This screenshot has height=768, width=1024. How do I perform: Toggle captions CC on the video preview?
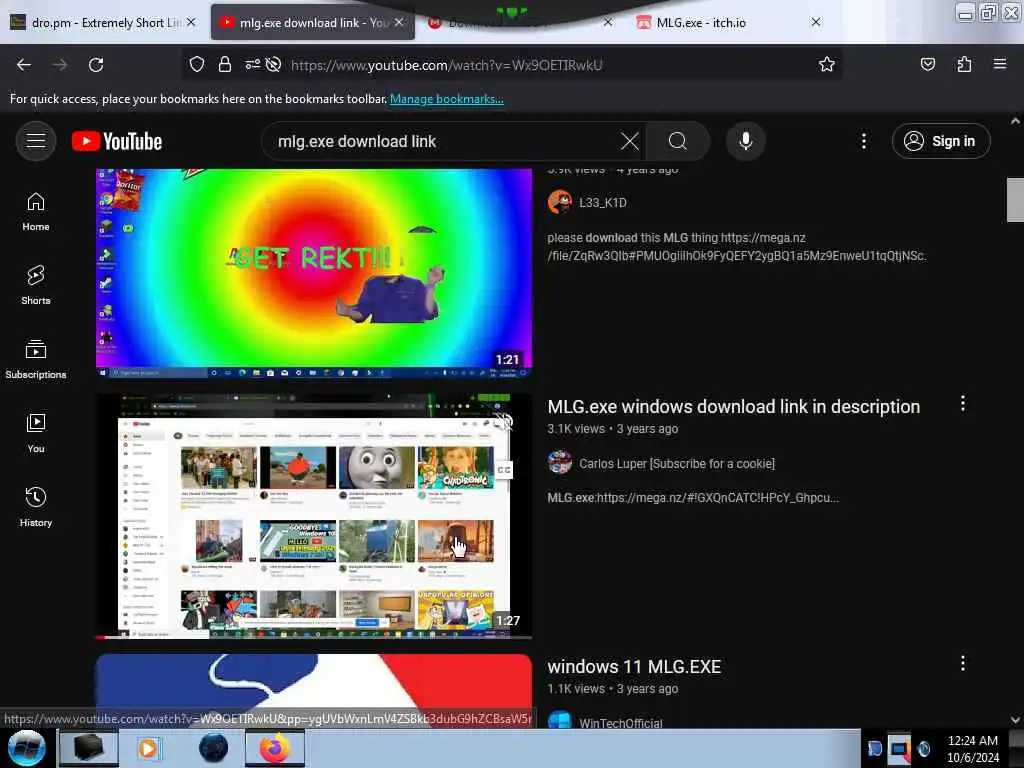(x=504, y=470)
